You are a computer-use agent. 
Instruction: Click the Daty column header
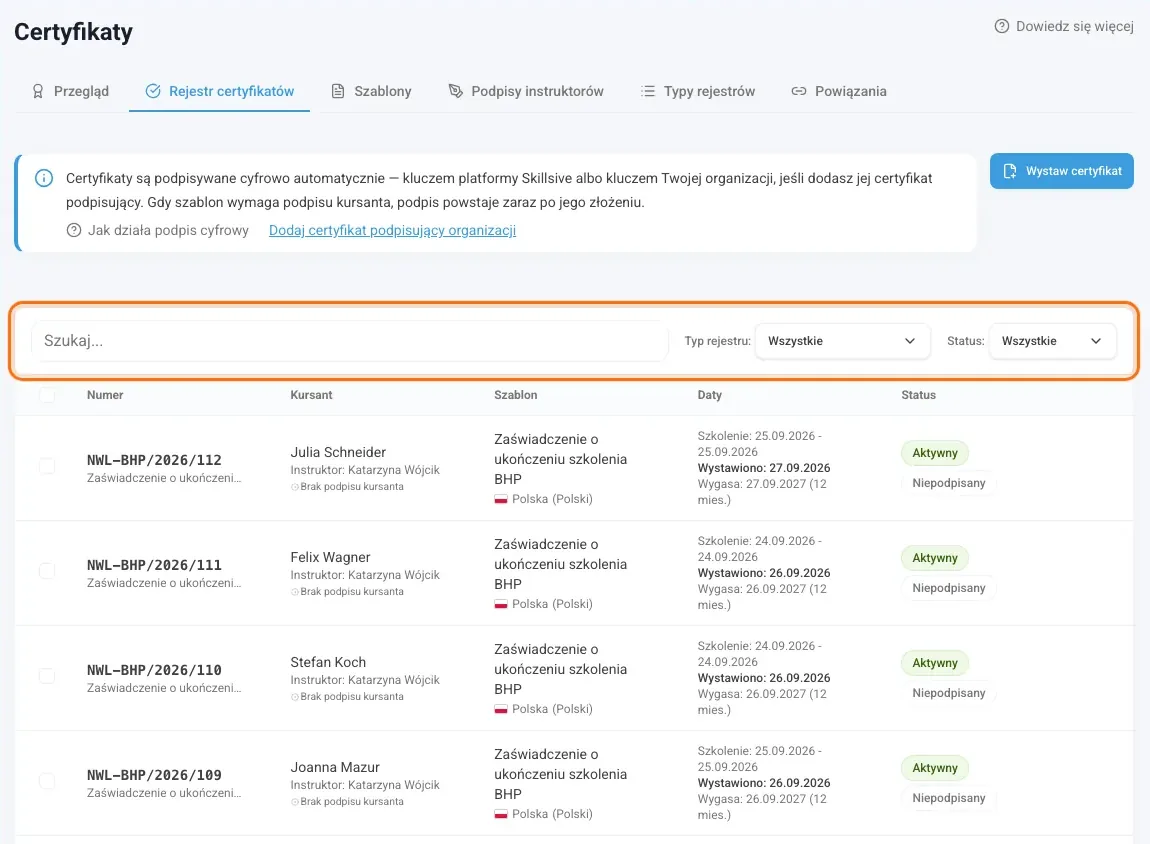pos(709,395)
